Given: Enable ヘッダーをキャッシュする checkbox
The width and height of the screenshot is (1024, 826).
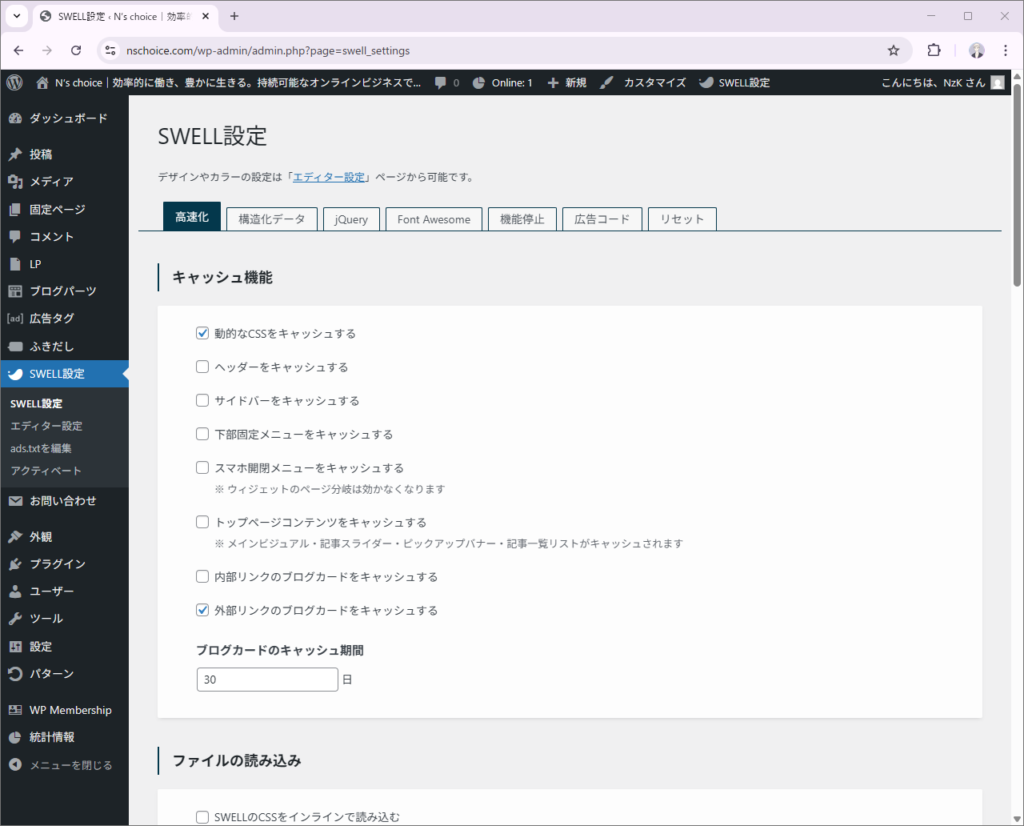Looking at the screenshot, I should pos(202,367).
